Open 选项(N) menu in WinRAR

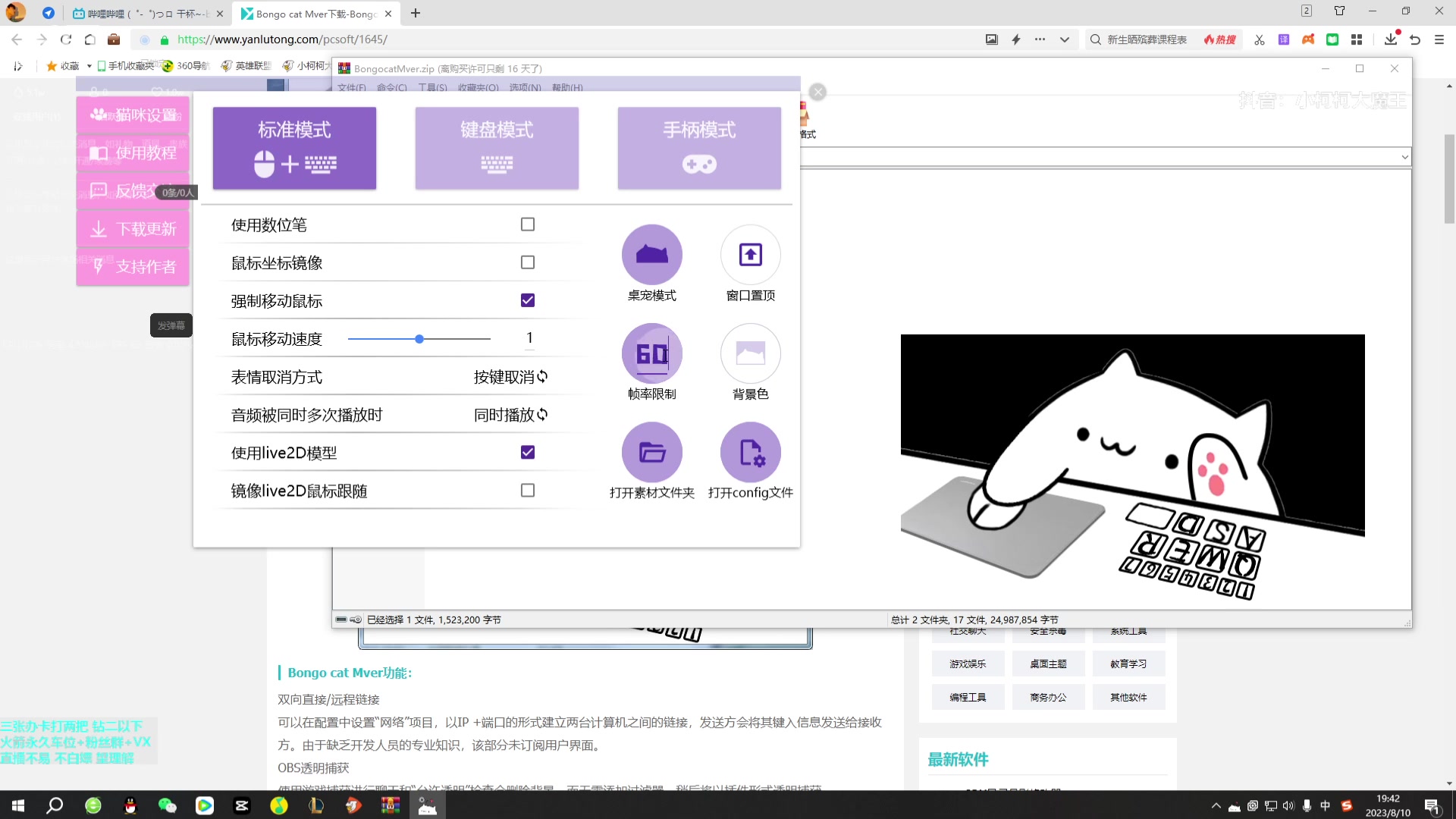click(x=526, y=88)
